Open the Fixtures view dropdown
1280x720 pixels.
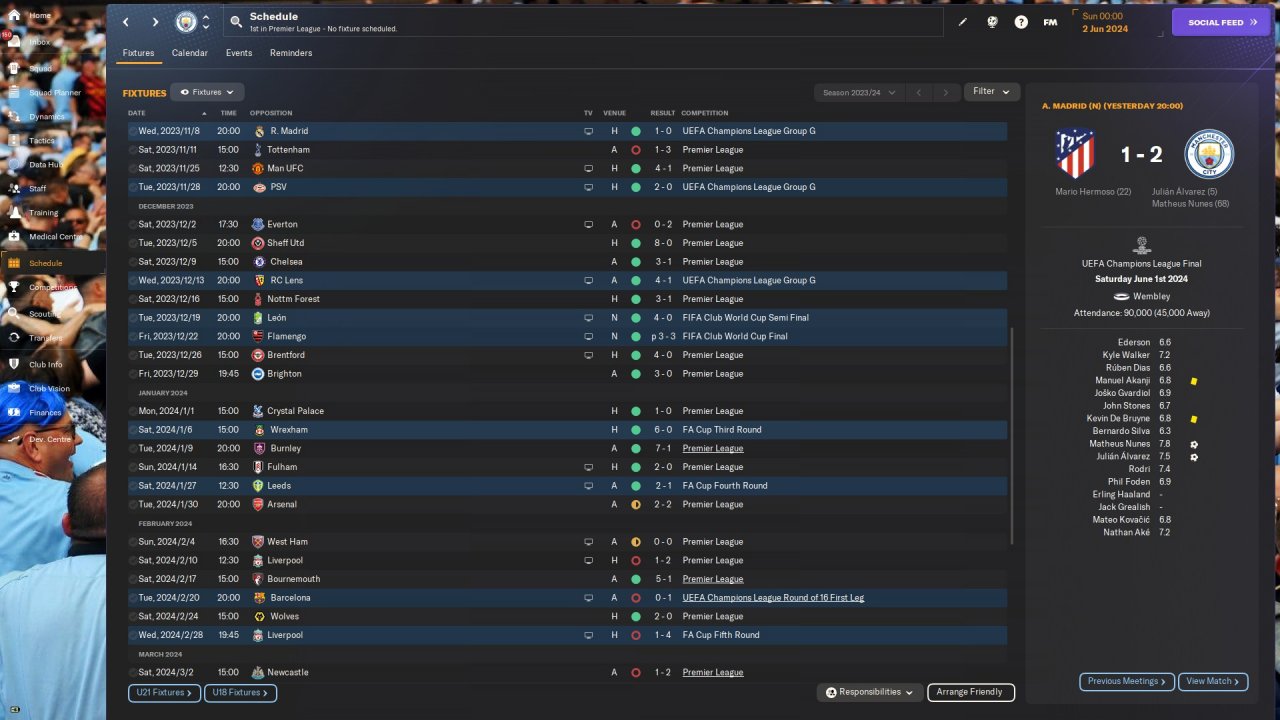pos(207,92)
